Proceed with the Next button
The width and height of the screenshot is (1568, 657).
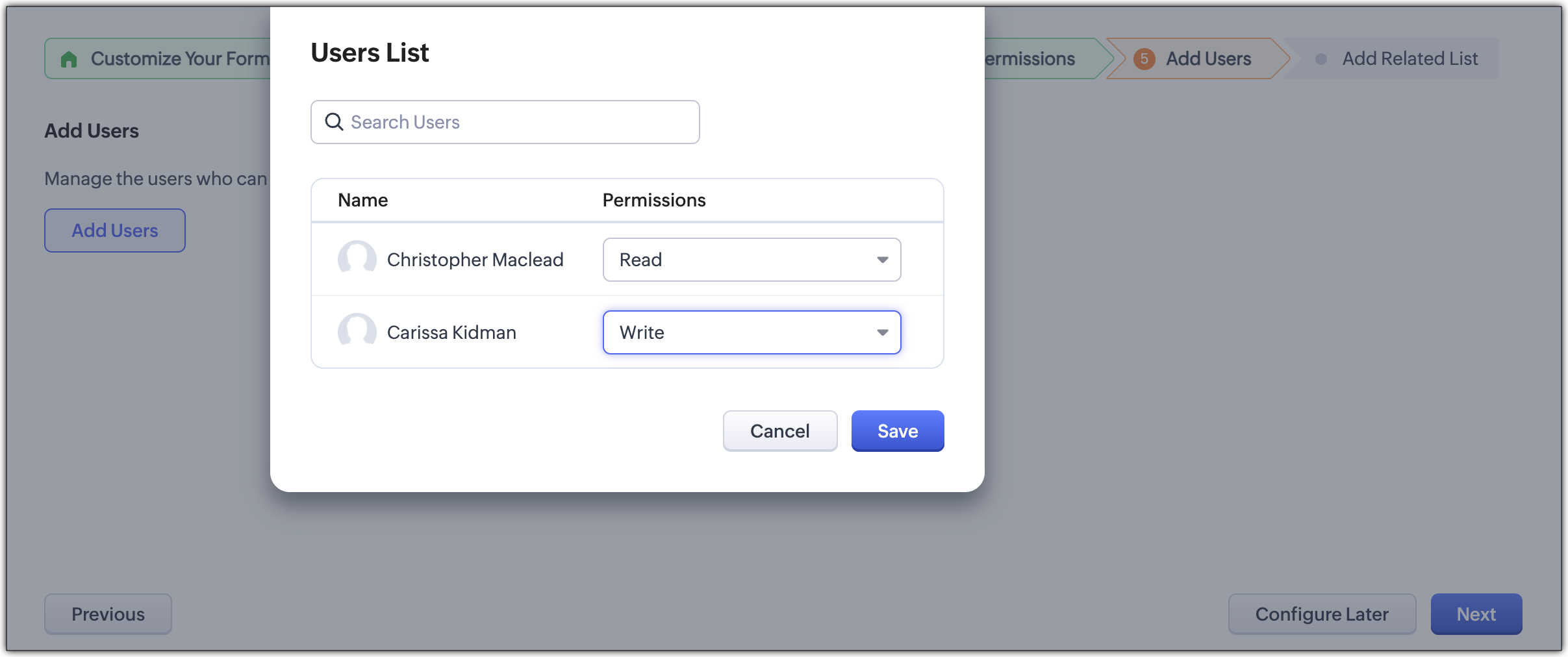[x=1476, y=614]
